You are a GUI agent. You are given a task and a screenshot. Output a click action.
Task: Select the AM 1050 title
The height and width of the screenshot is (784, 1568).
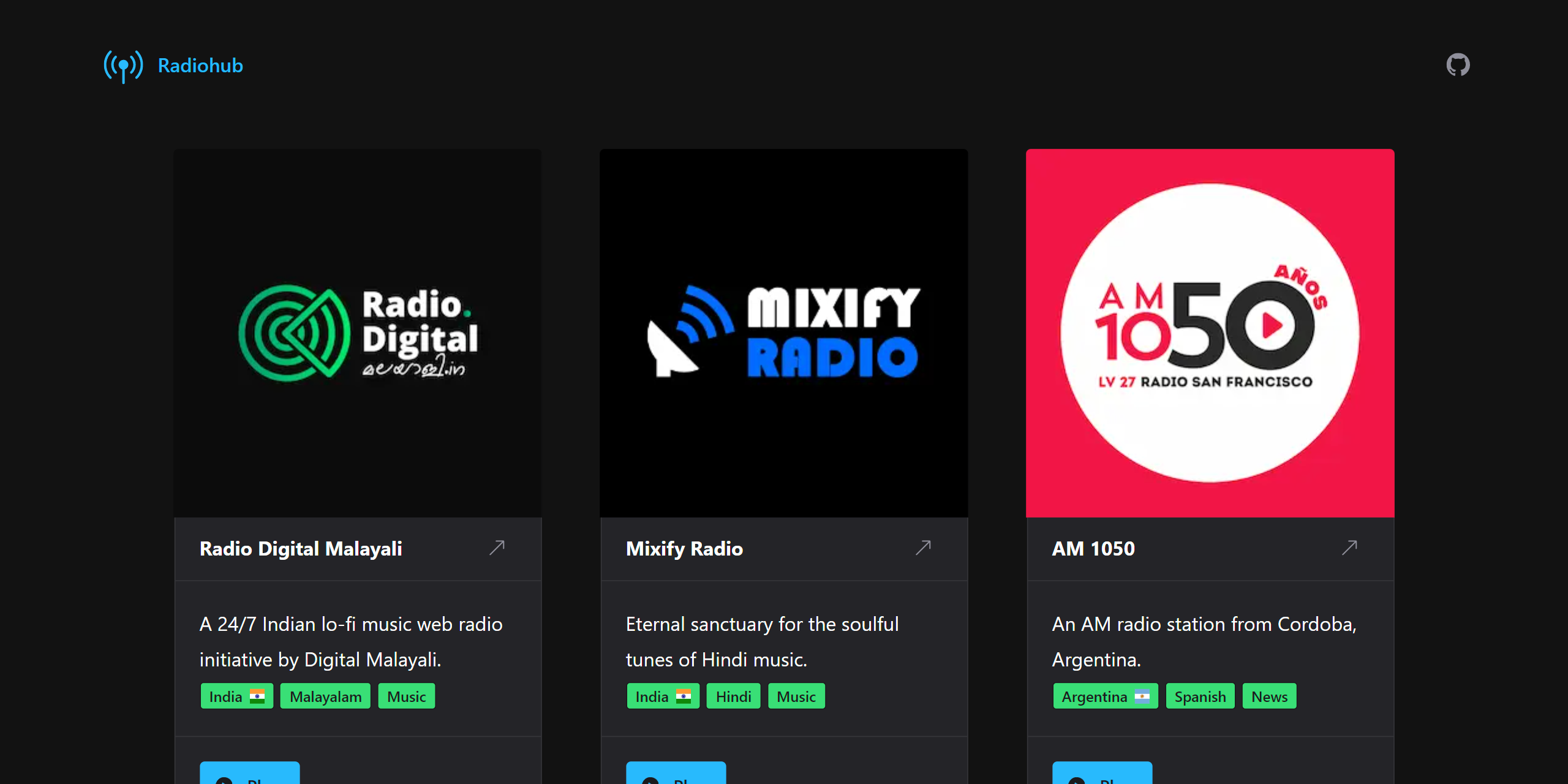pyautogui.click(x=1093, y=549)
